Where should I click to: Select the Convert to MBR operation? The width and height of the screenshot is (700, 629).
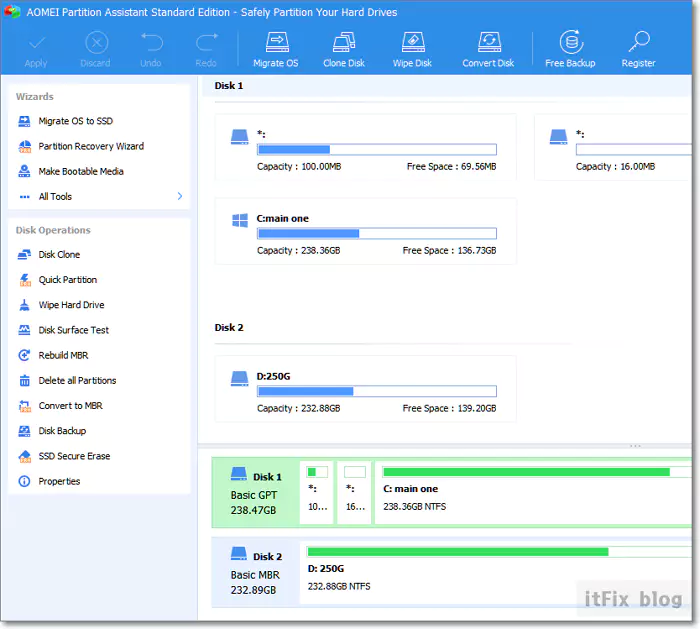click(71, 406)
